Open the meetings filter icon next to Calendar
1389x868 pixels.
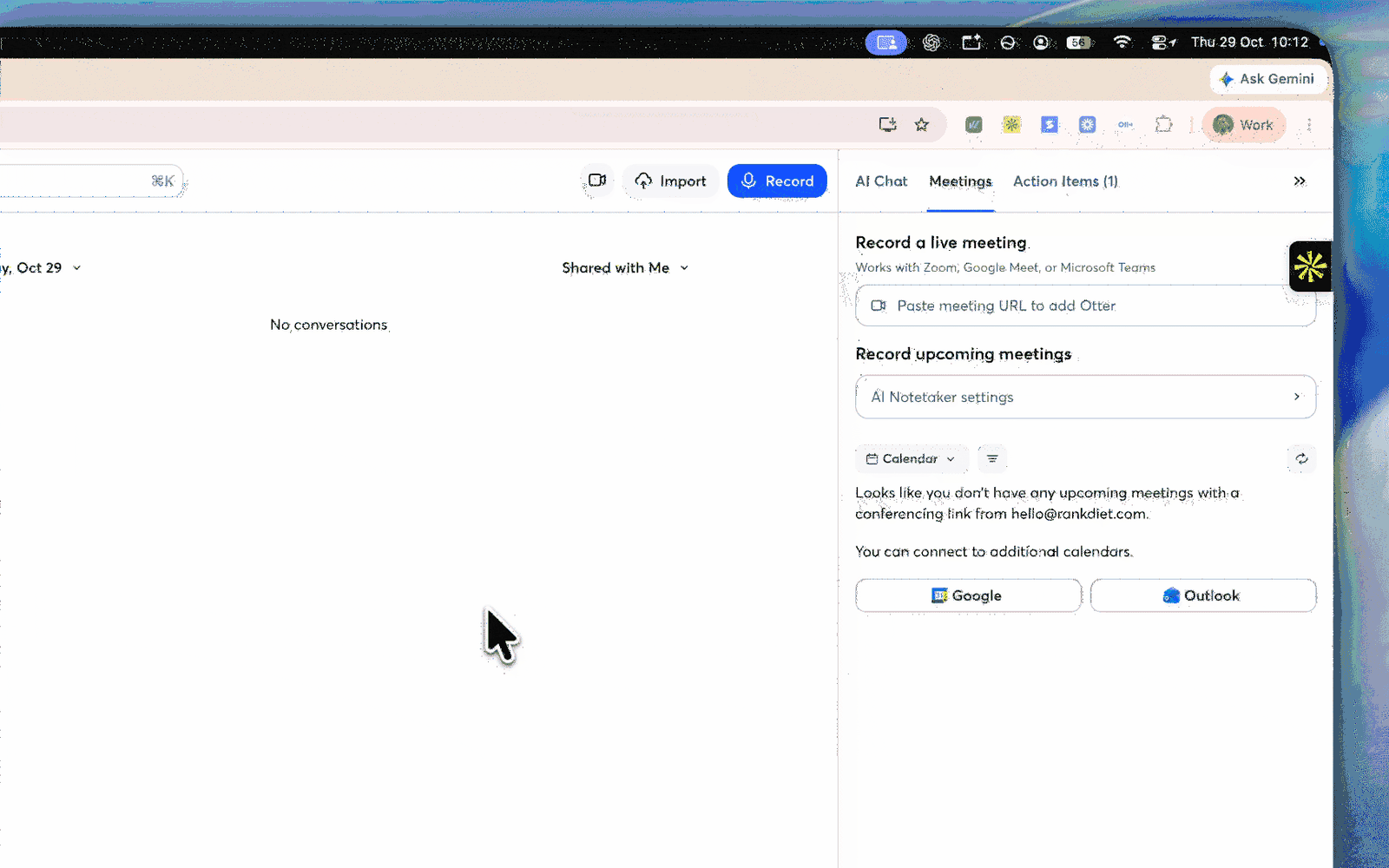click(992, 458)
